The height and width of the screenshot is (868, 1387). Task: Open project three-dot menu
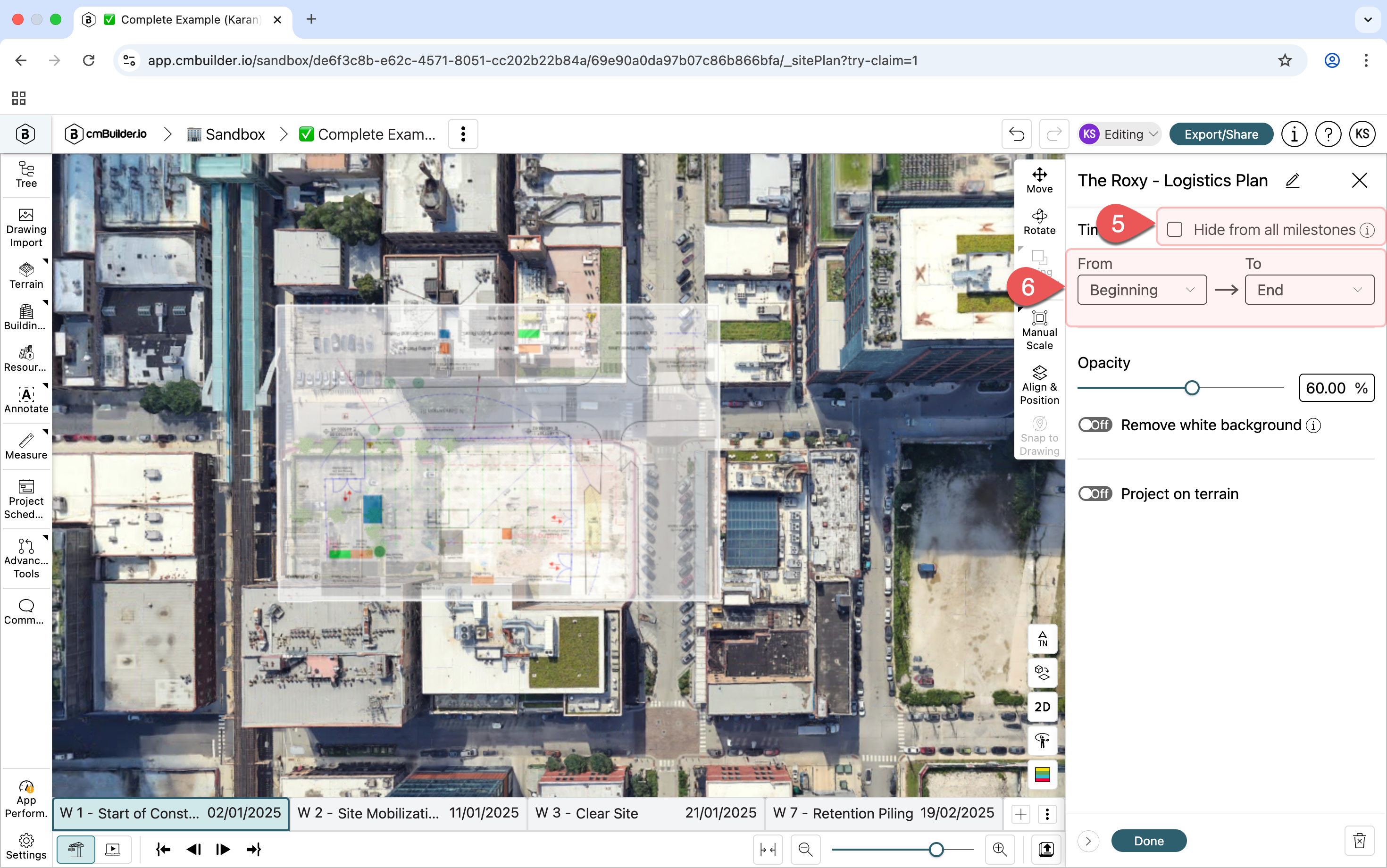pyautogui.click(x=463, y=134)
